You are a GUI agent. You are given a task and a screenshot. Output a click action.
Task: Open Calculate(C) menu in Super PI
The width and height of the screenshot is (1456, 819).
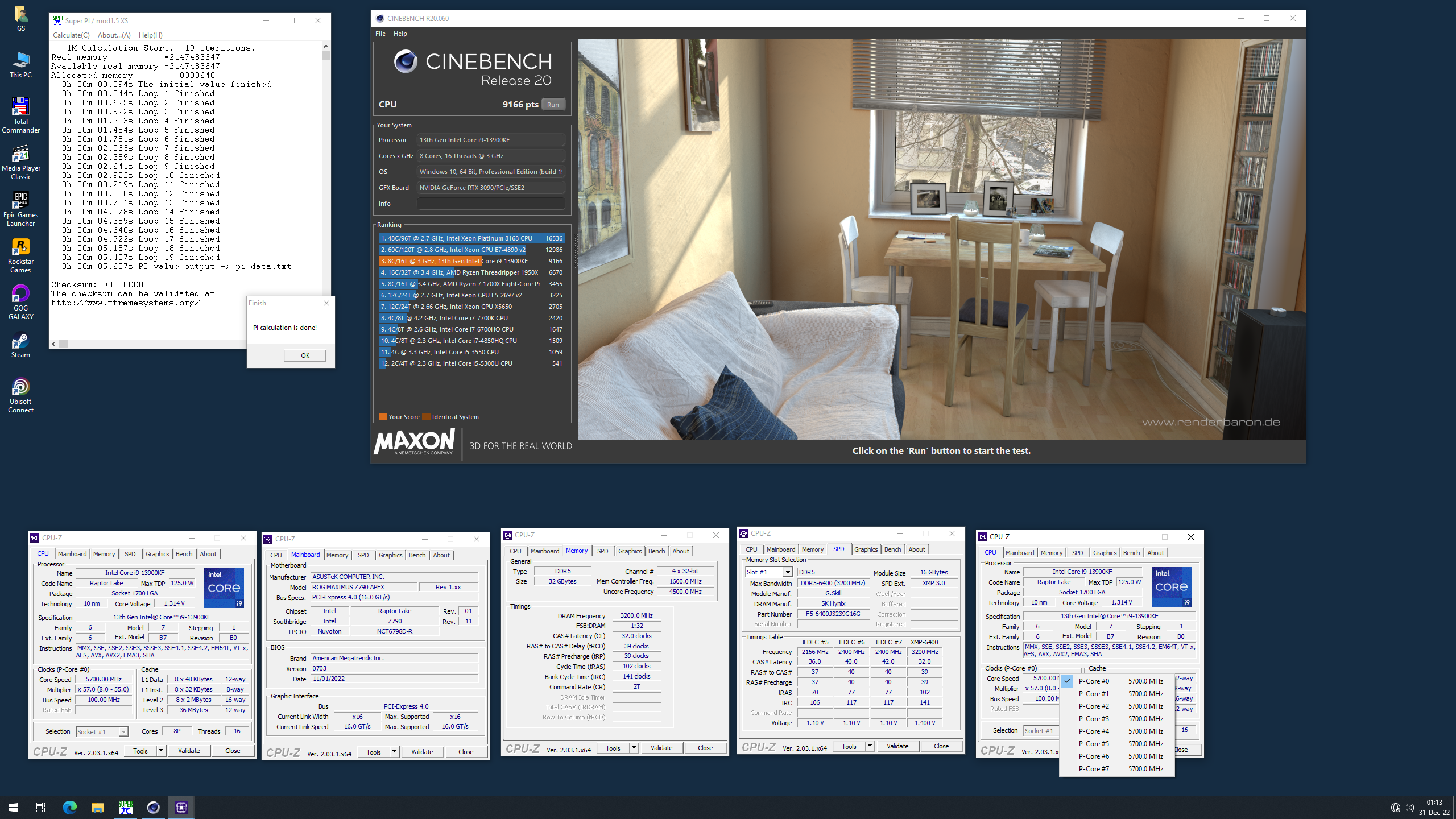click(71, 35)
